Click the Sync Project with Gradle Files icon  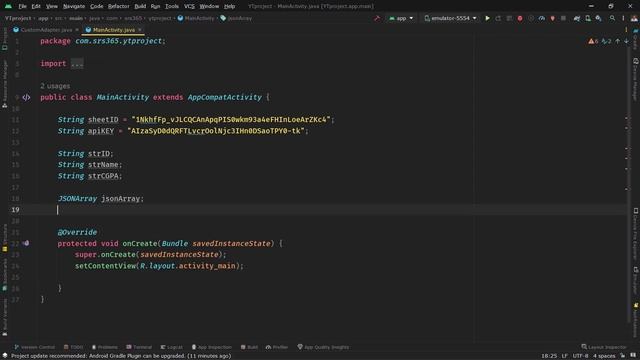point(577,18)
